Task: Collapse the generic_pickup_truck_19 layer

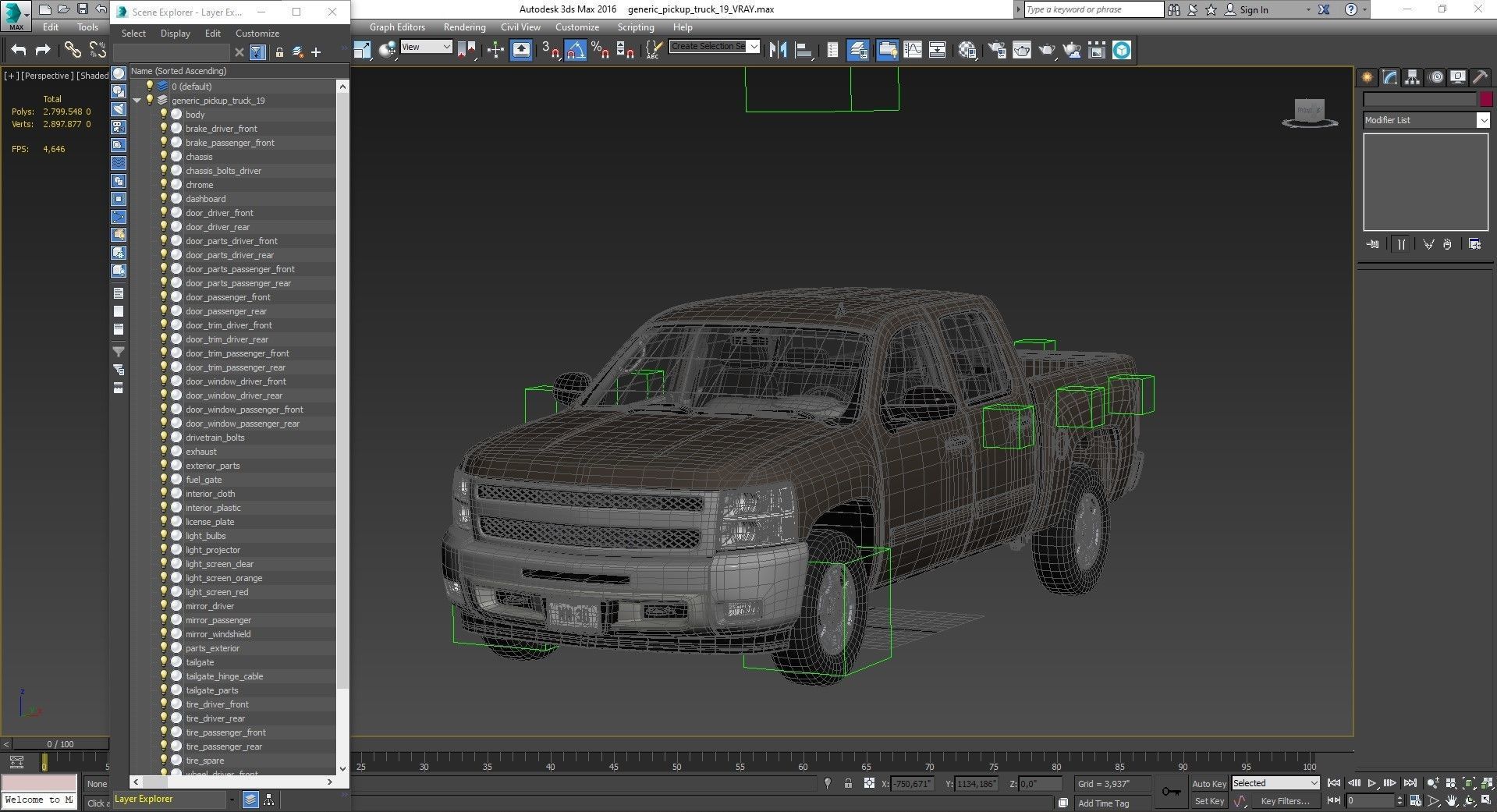Action: (x=137, y=101)
